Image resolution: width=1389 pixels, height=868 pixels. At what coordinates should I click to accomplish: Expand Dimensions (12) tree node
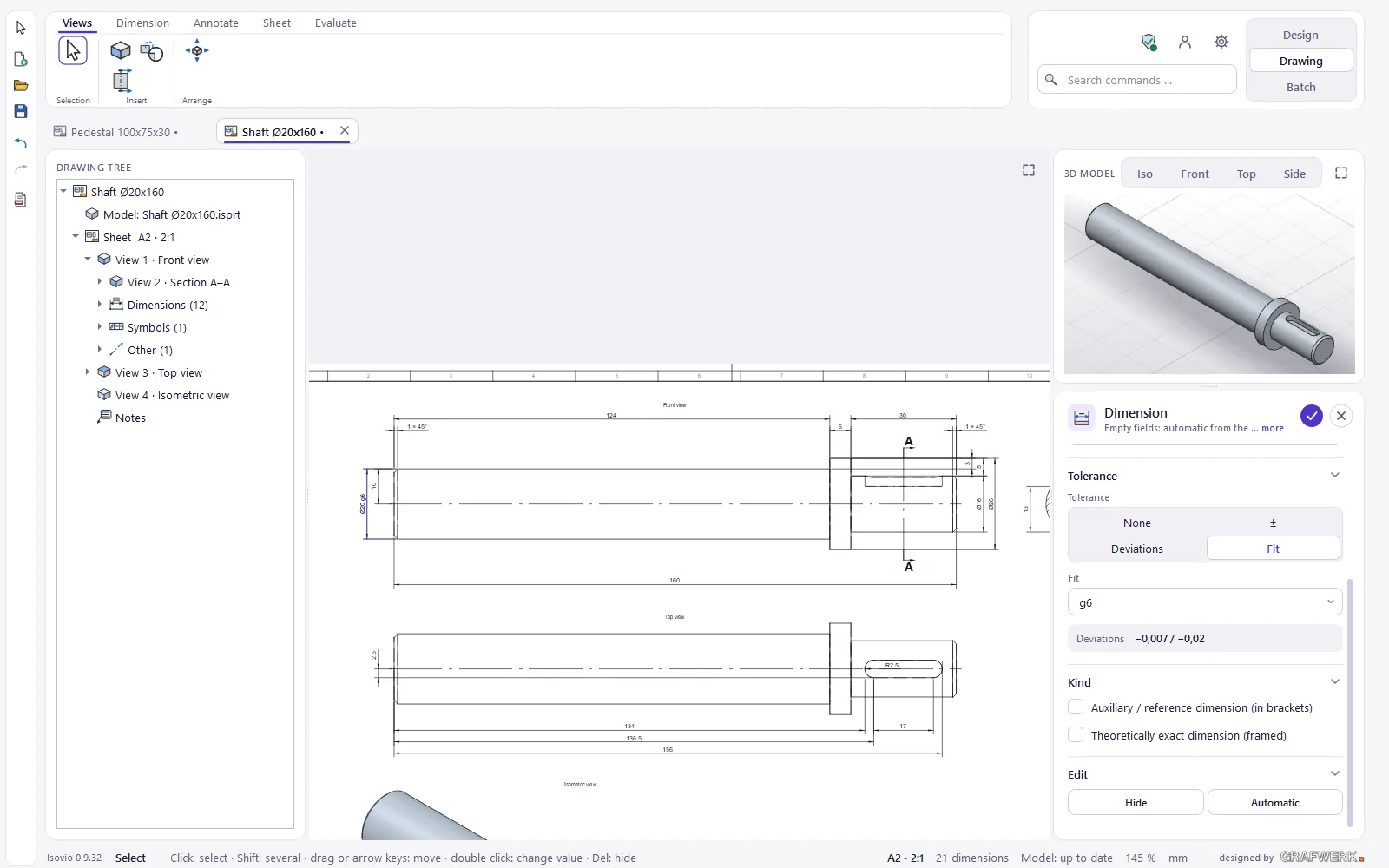tap(100, 305)
